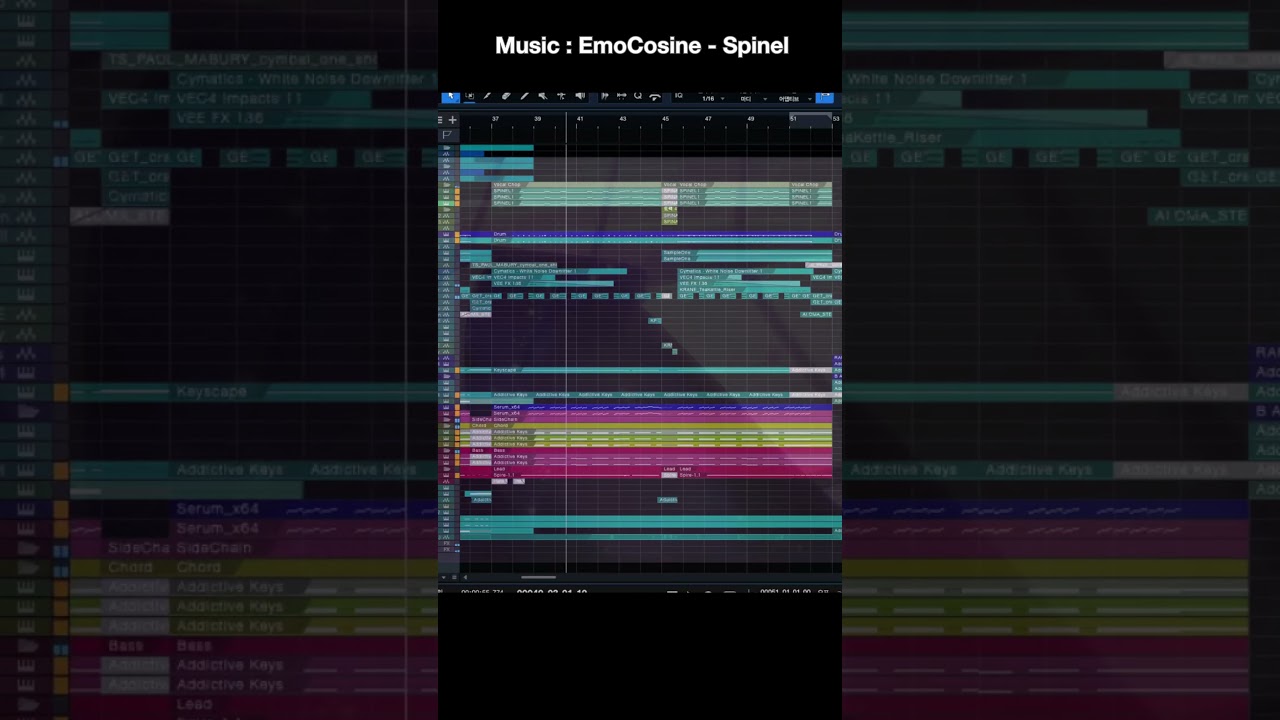Click the marker track flag icon
The image size is (1280, 720).
pyautogui.click(x=447, y=135)
